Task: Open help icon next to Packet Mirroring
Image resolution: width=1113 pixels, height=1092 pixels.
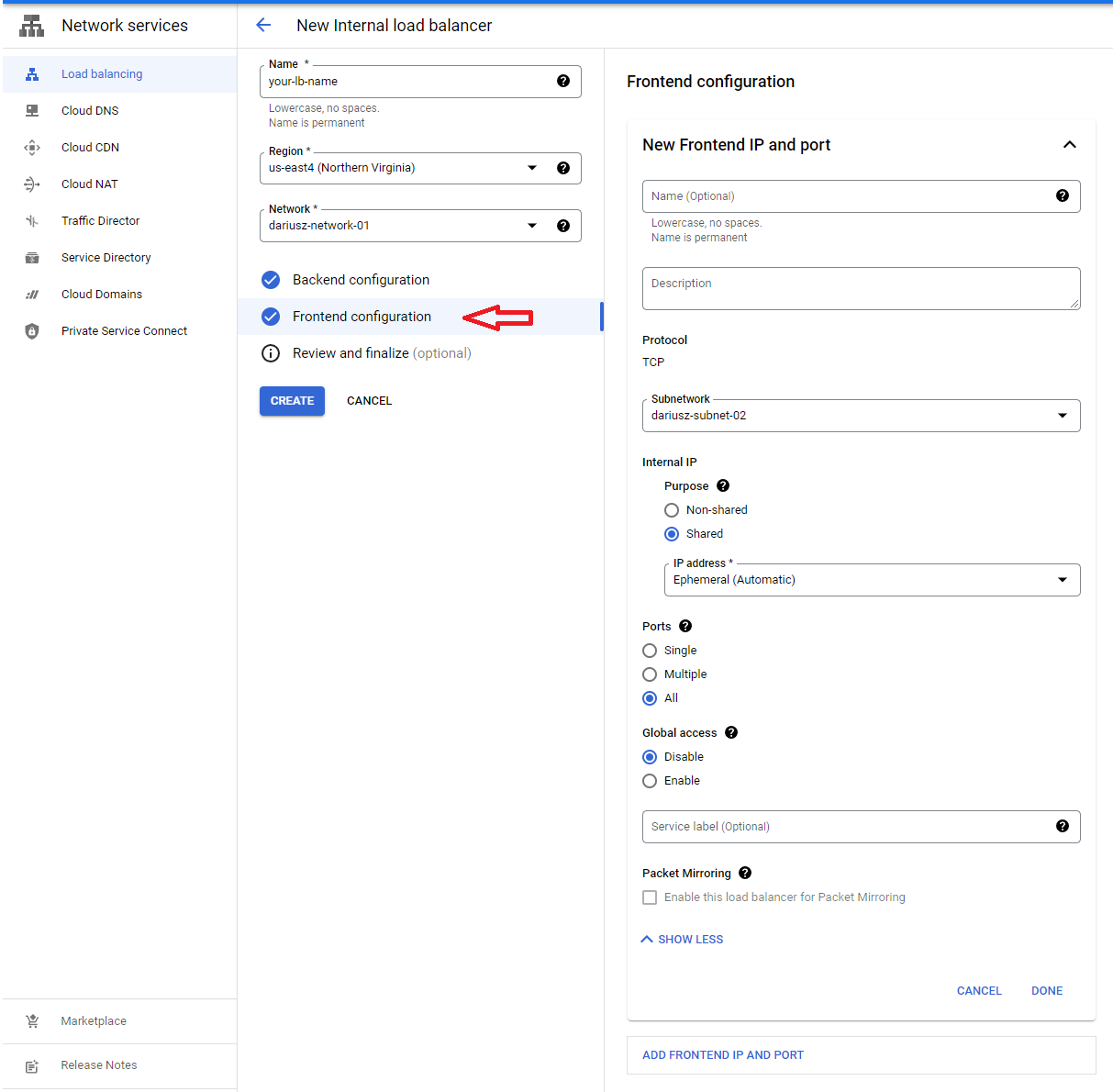Action: tap(745, 873)
